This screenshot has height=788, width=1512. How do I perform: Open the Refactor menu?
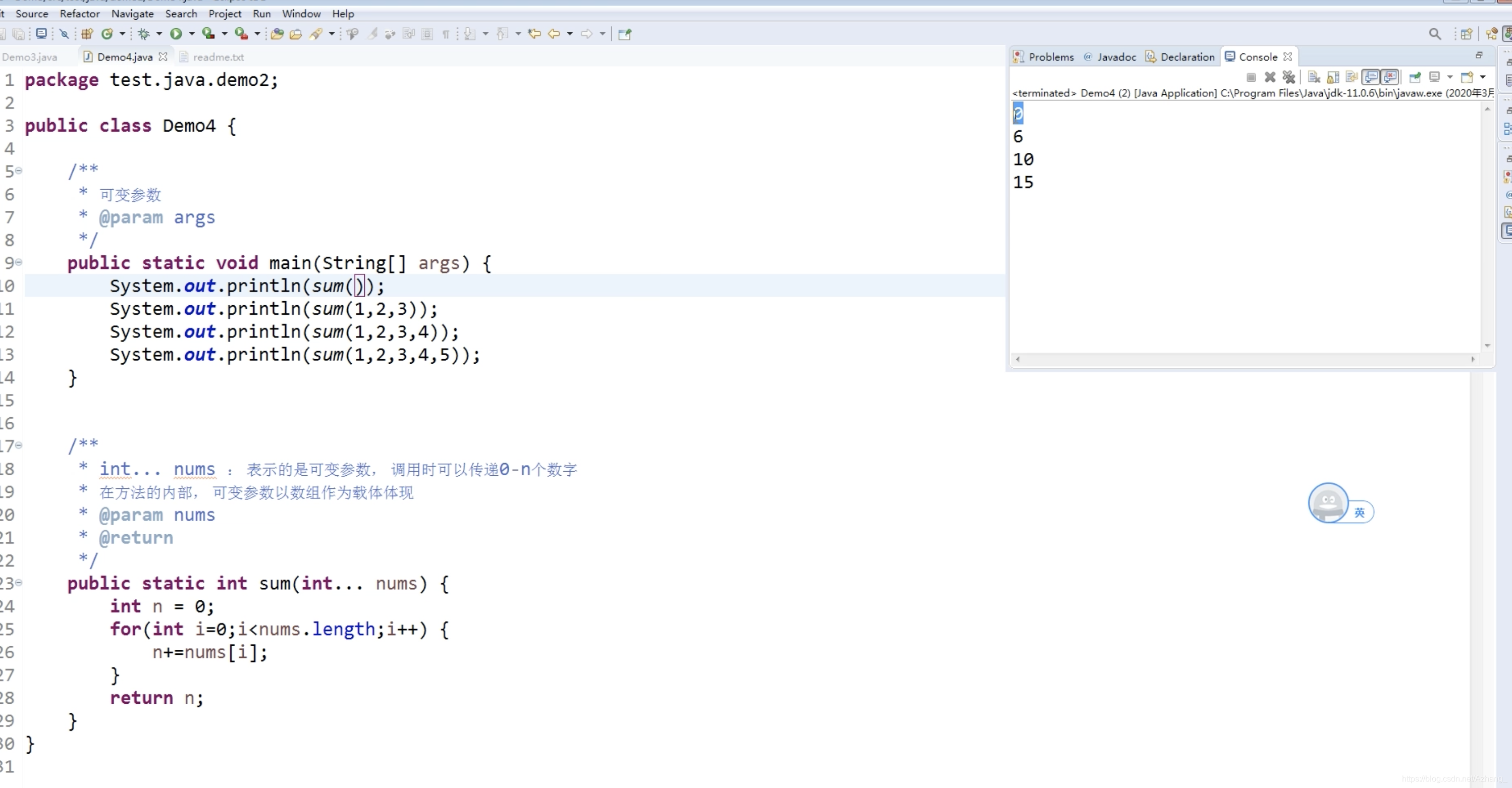click(x=79, y=14)
